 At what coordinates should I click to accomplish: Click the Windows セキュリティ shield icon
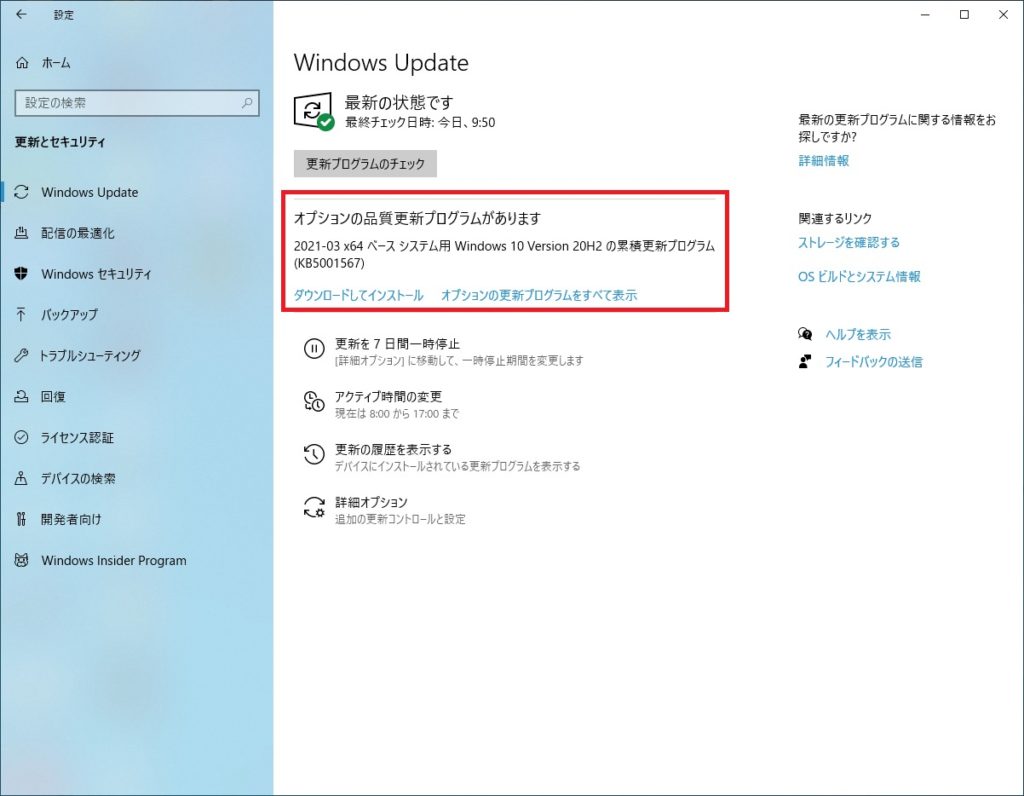tap(22, 274)
